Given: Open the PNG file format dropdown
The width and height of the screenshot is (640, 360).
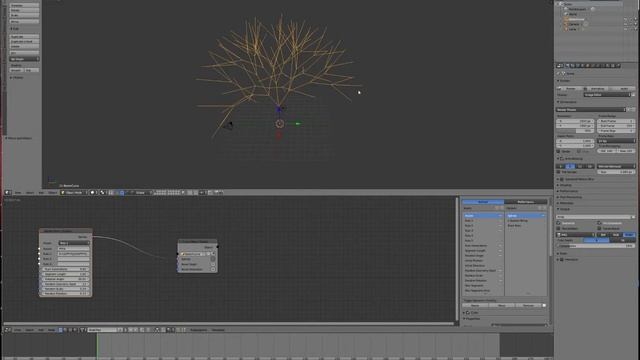Looking at the screenshot, I should 575,235.
